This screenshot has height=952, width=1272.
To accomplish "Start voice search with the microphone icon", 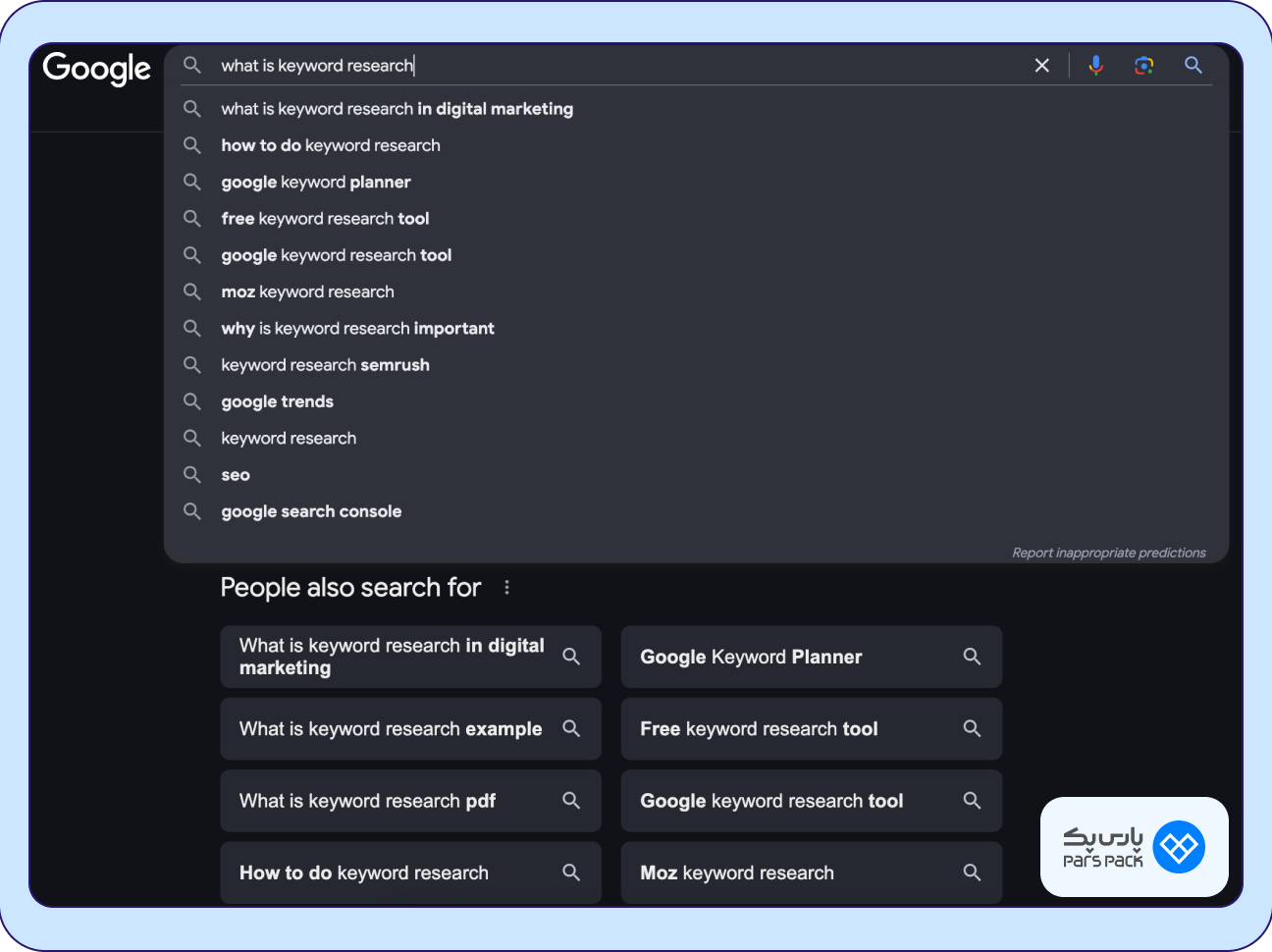I will coord(1096,65).
